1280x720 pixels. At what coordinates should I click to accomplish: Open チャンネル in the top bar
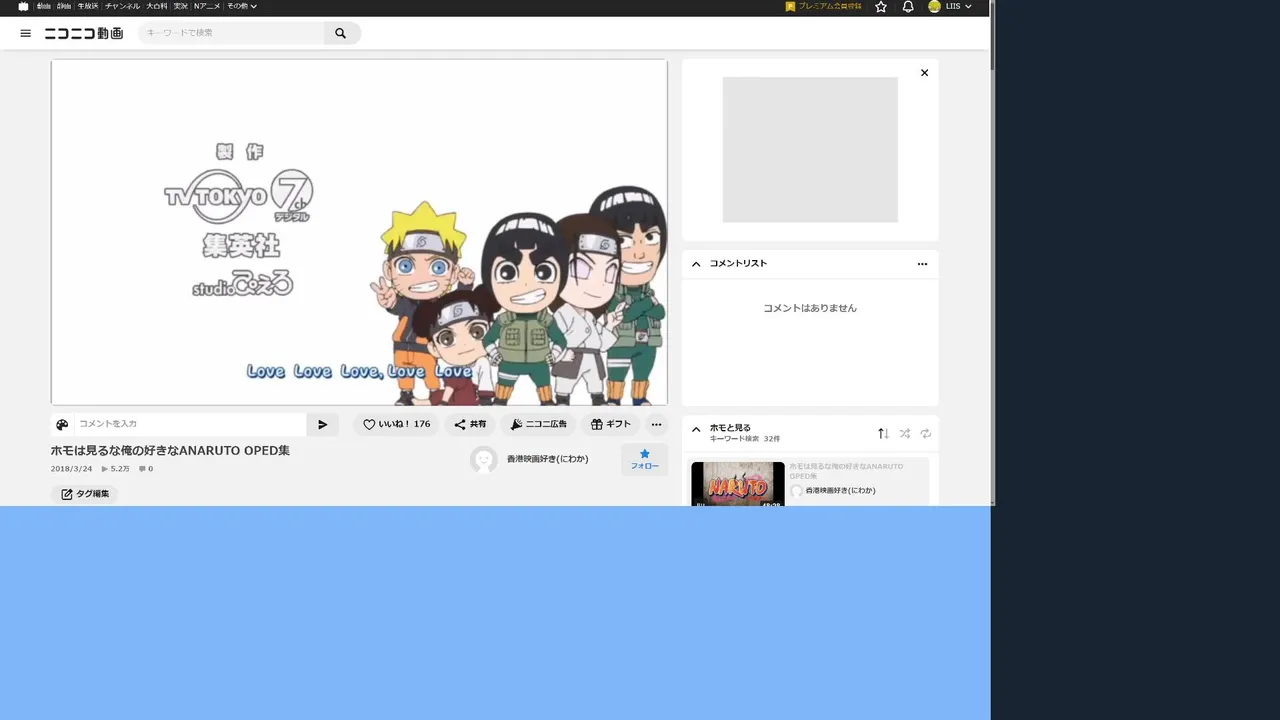click(123, 6)
